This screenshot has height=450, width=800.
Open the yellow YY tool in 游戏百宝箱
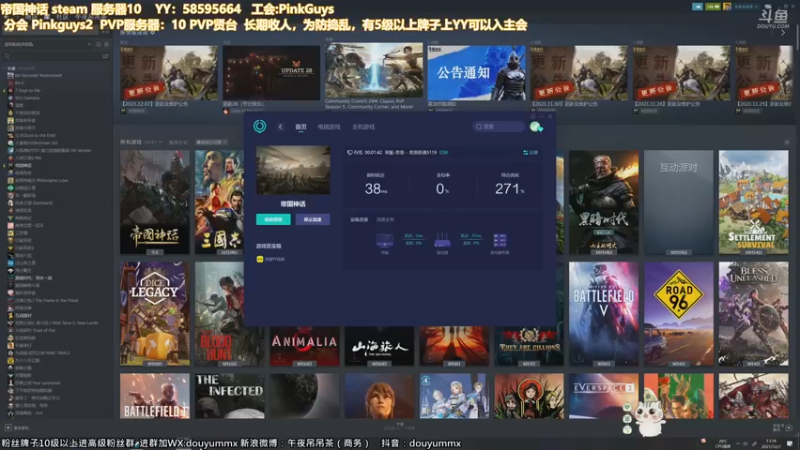click(271, 259)
